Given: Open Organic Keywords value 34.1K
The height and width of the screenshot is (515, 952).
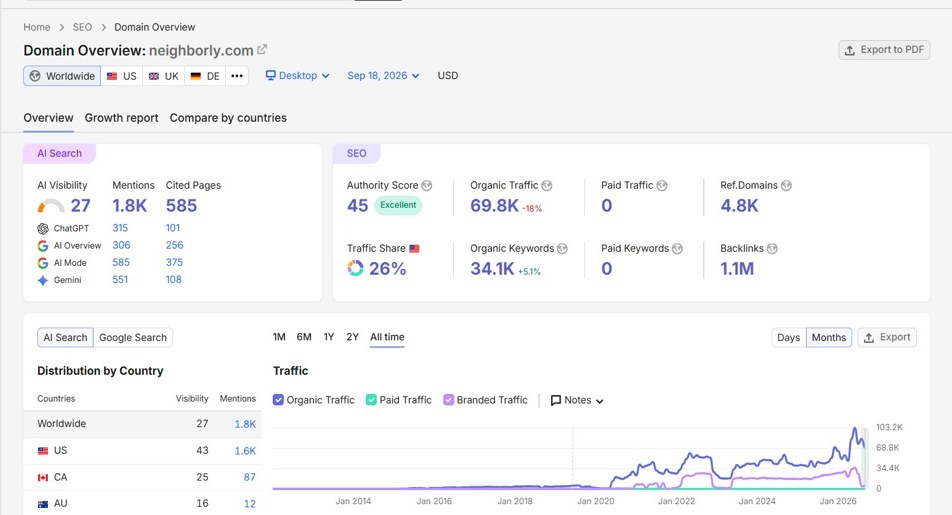Looking at the screenshot, I should [492, 268].
